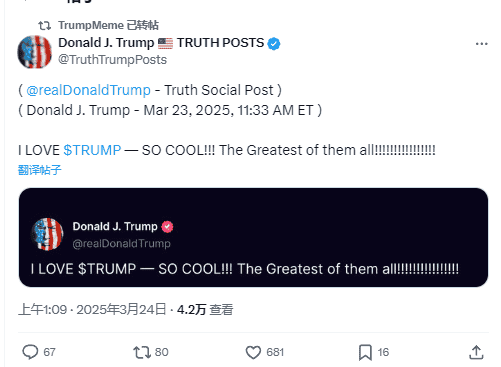
Task: Open share menu via upload arrow icon
Action: pos(476,352)
